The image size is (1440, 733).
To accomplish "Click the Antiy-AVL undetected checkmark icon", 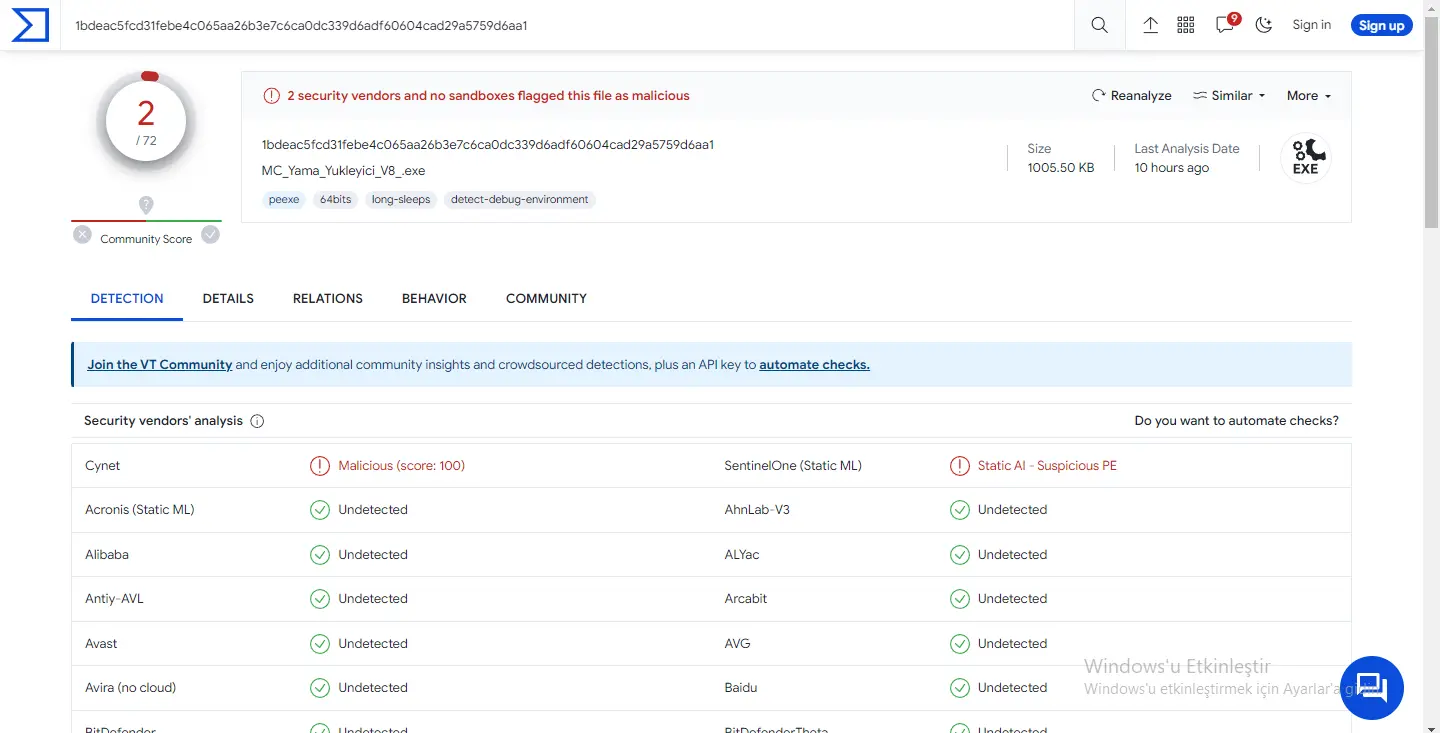I will point(320,599).
